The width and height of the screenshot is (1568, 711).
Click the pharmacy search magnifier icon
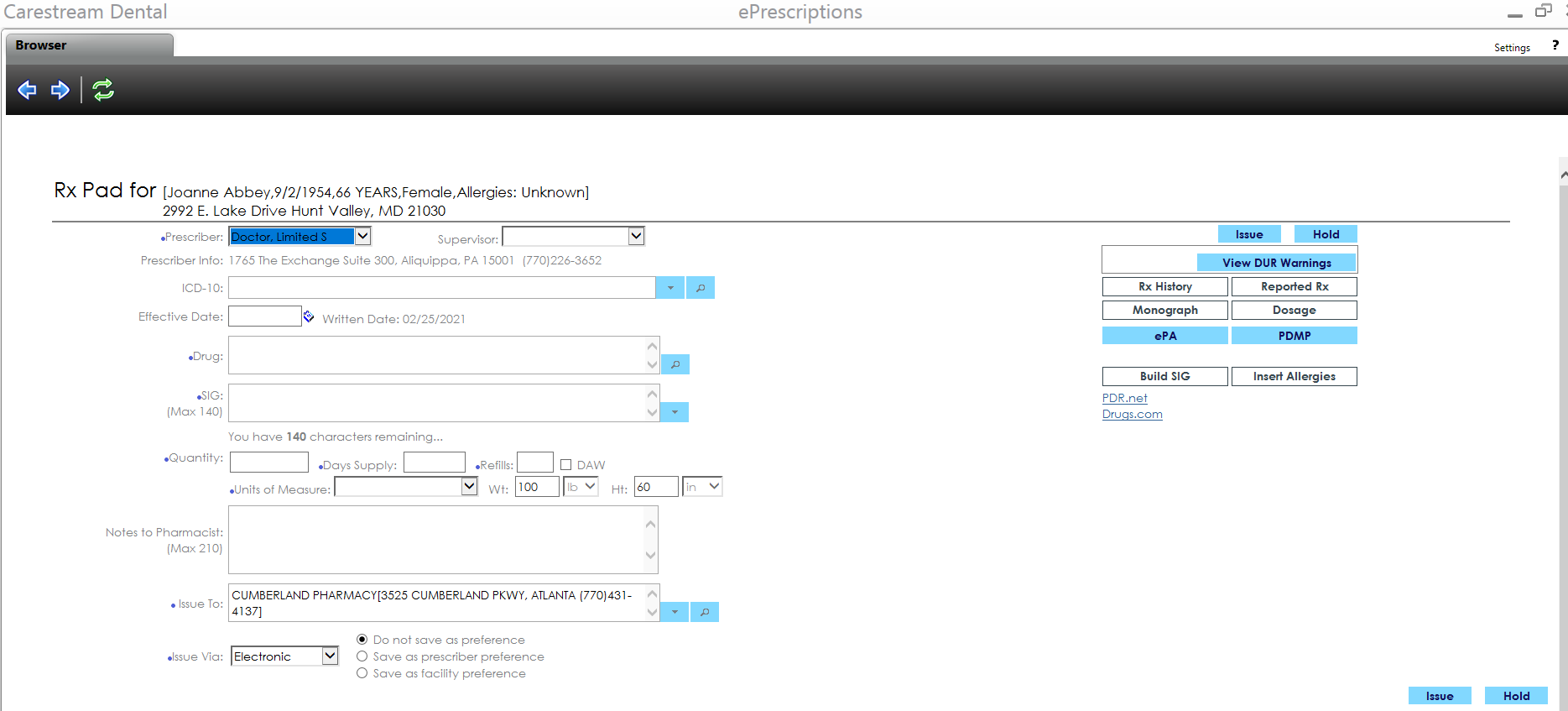[705, 612]
